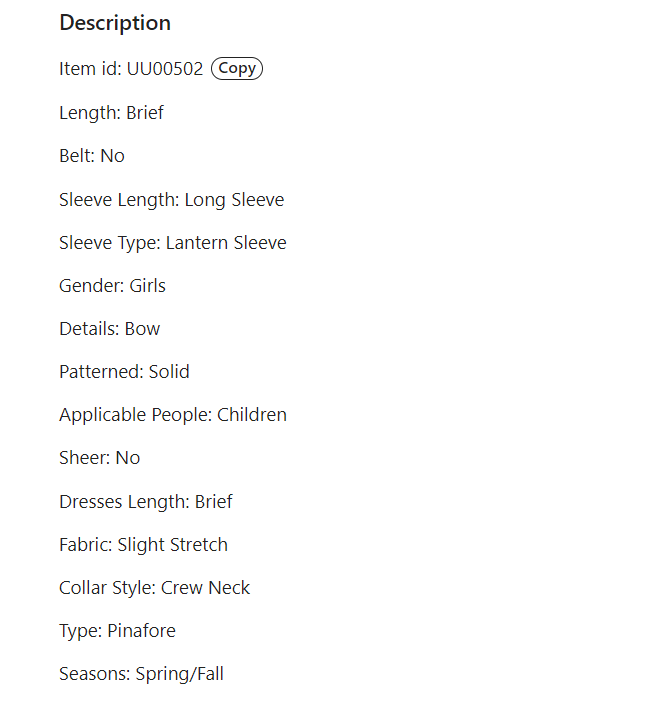671x702 pixels.
Task: Click the Description heading
Action: [115, 23]
